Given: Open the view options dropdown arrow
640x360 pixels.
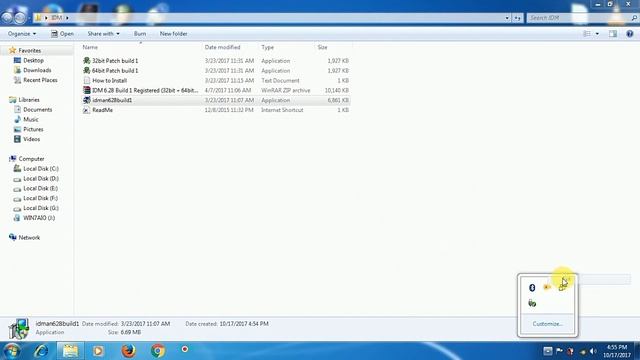Looking at the screenshot, I should (597, 34).
